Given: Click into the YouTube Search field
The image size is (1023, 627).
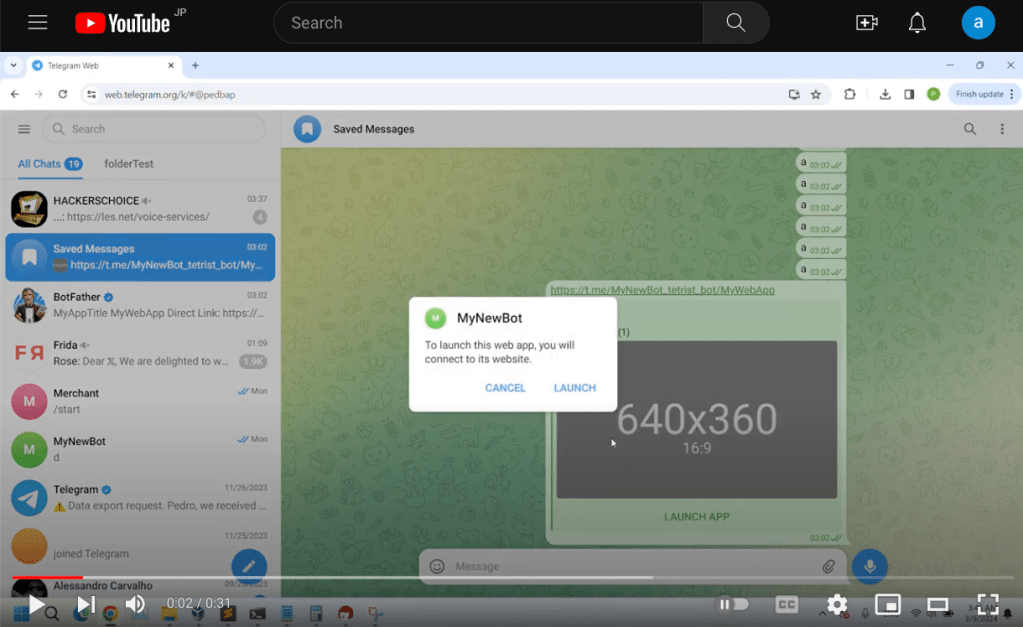Looking at the screenshot, I should (x=490, y=23).
